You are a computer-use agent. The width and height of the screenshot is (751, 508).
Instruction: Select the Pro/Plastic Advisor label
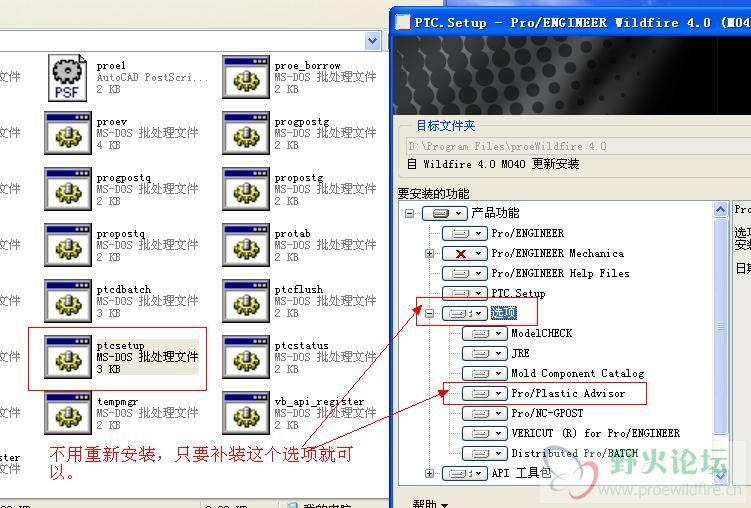[x=568, y=394]
